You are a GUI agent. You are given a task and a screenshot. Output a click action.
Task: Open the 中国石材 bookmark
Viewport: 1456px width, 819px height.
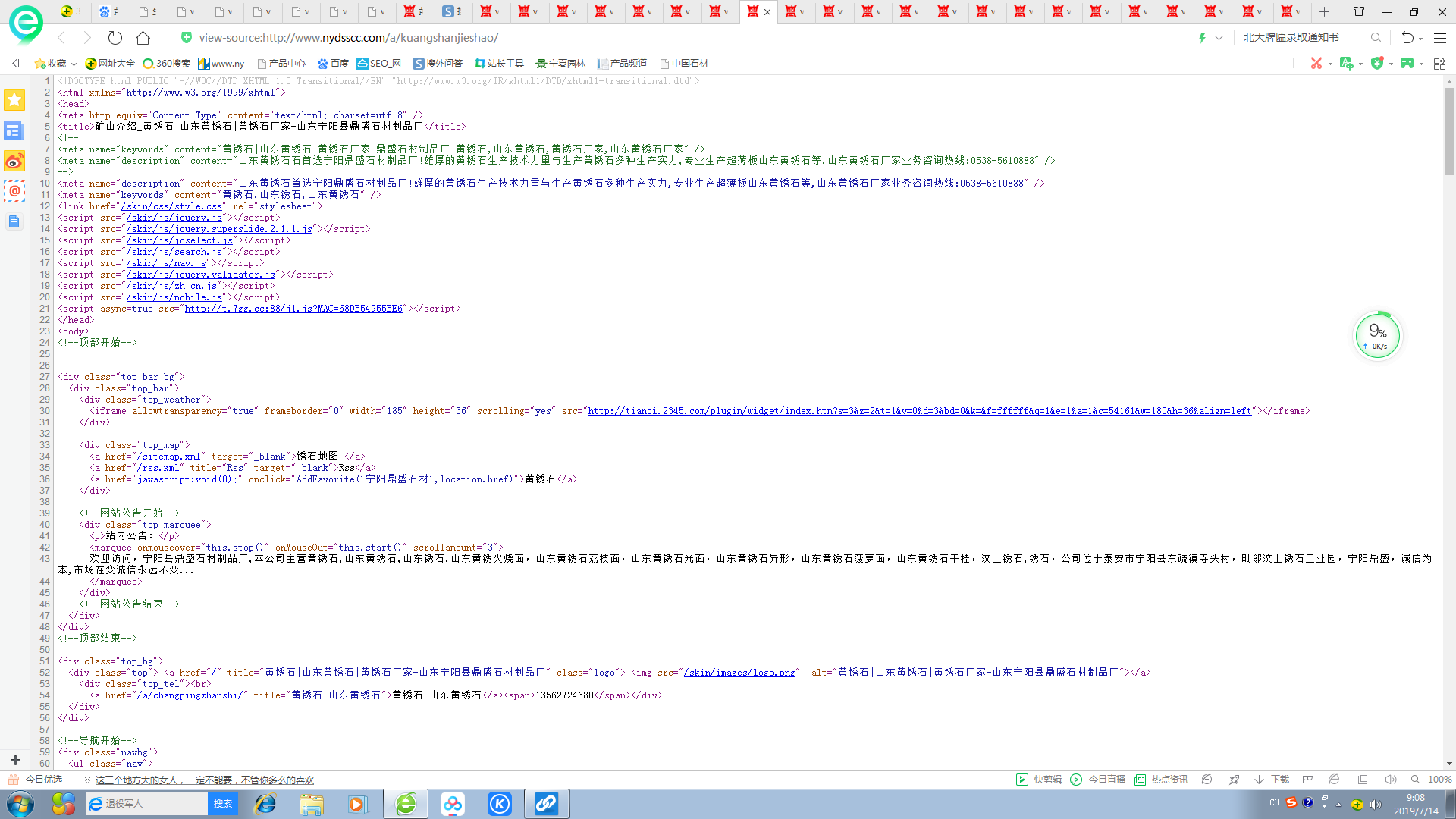pyautogui.click(x=683, y=64)
